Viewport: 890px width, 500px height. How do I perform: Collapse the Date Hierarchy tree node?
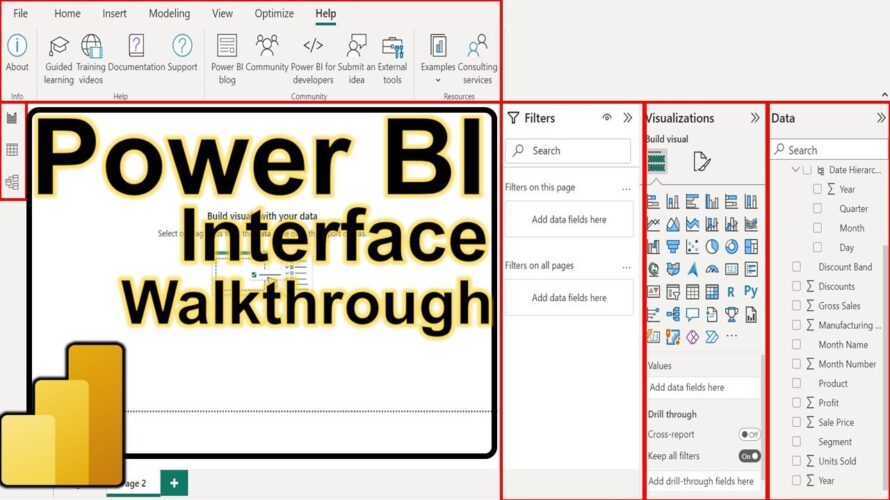[x=795, y=170]
